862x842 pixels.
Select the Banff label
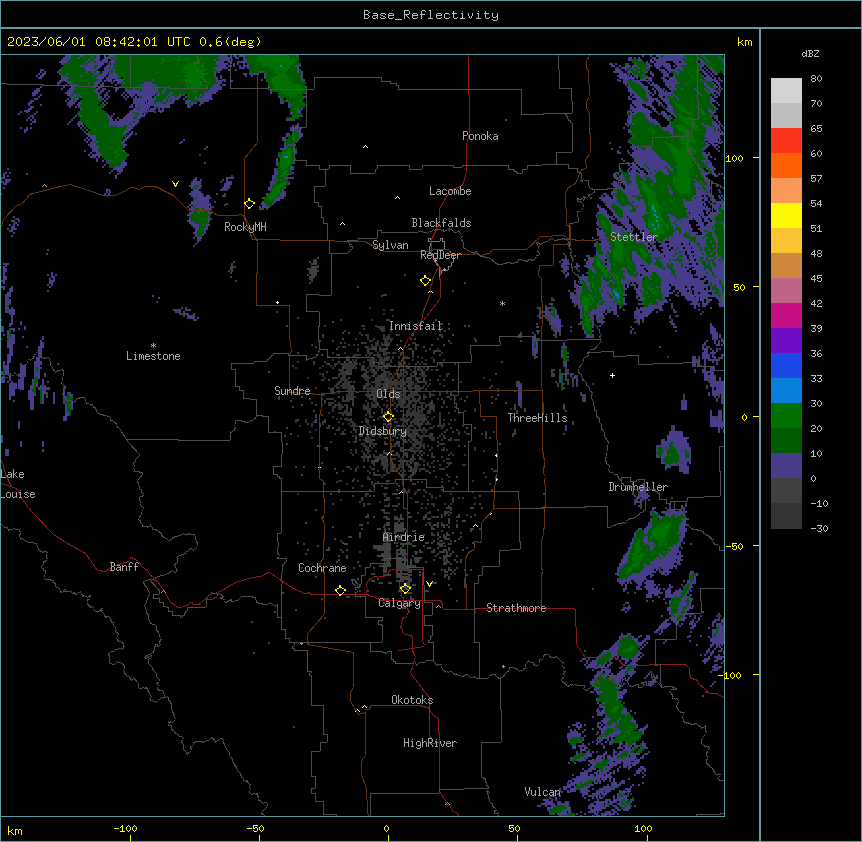pos(124,567)
